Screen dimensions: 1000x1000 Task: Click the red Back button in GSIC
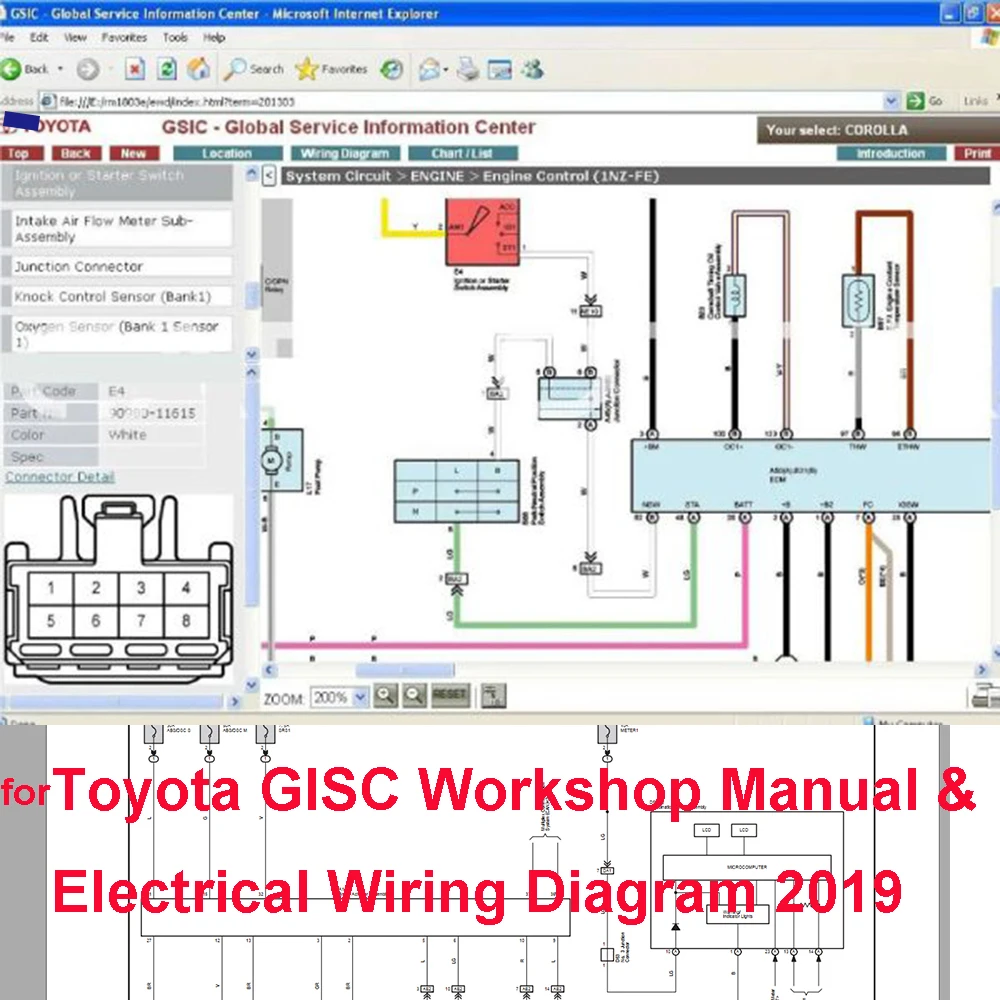[x=76, y=153]
